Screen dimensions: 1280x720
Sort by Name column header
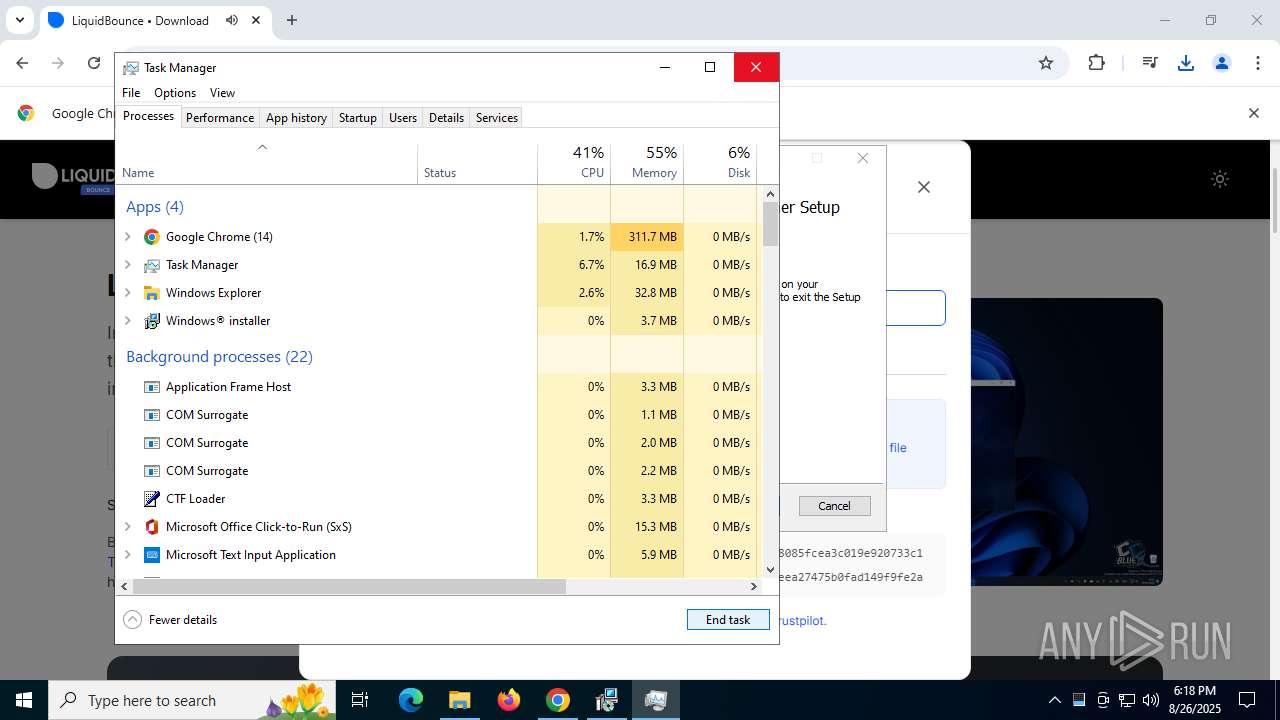pyautogui.click(x=267, y=163)
